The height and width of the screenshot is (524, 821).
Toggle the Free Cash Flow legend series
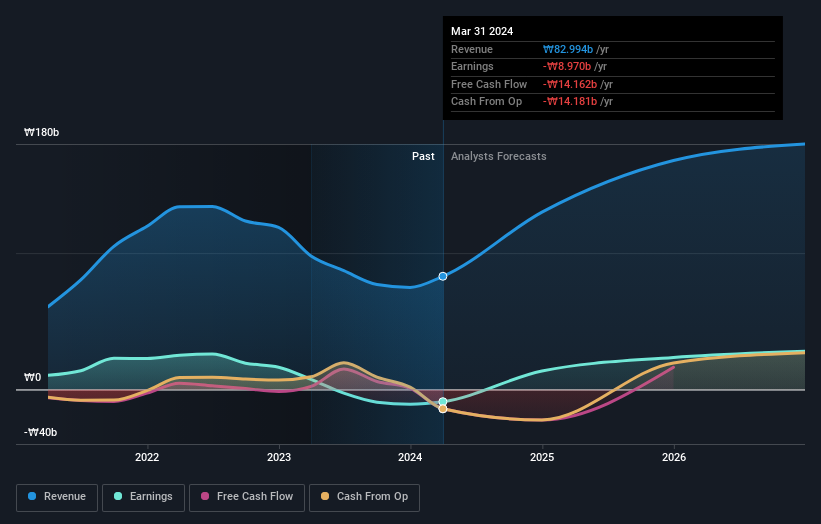pyautogui.click(x=247, y=497)
